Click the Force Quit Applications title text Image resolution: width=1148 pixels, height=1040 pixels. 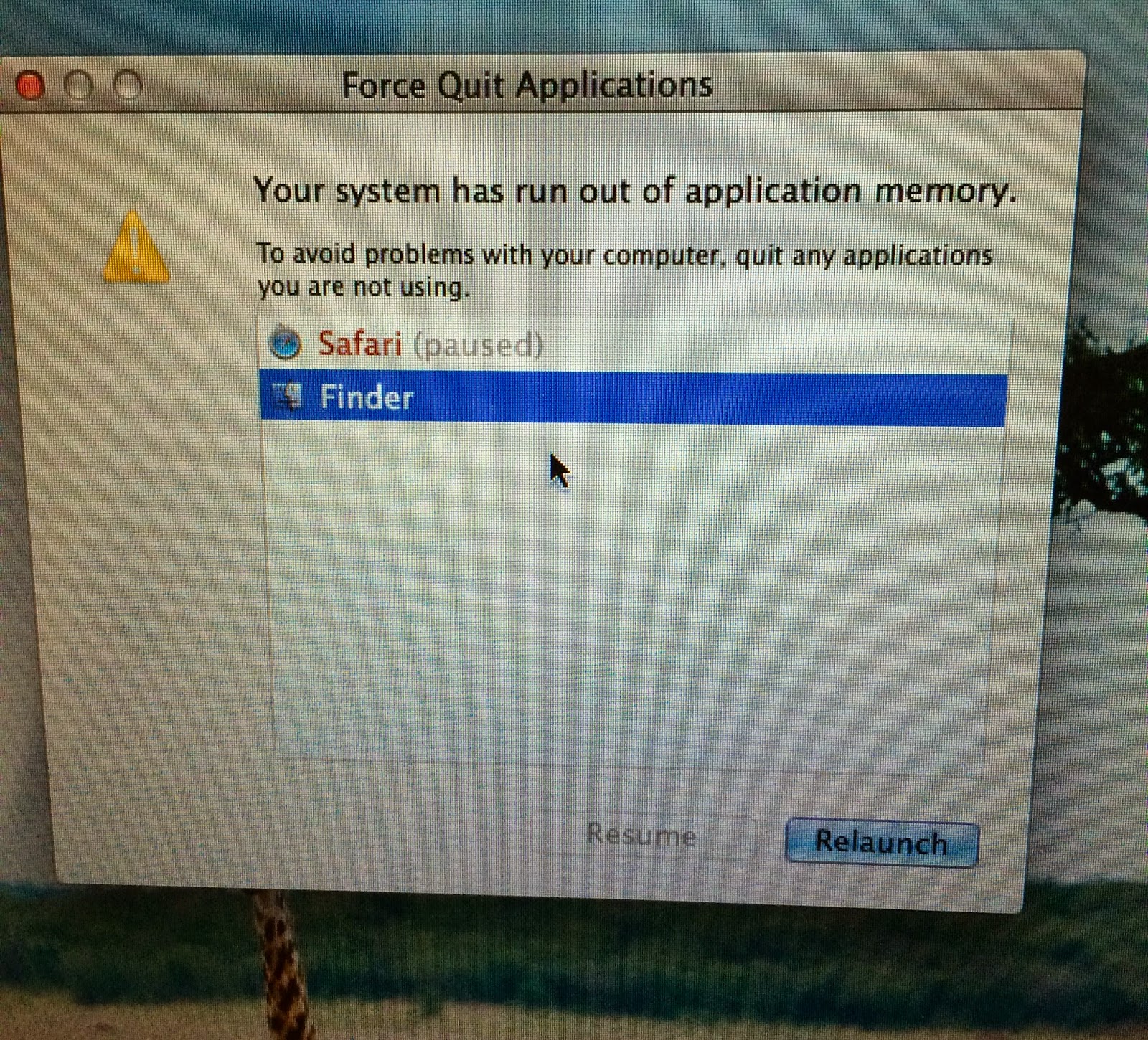click(x=527, y=85)
